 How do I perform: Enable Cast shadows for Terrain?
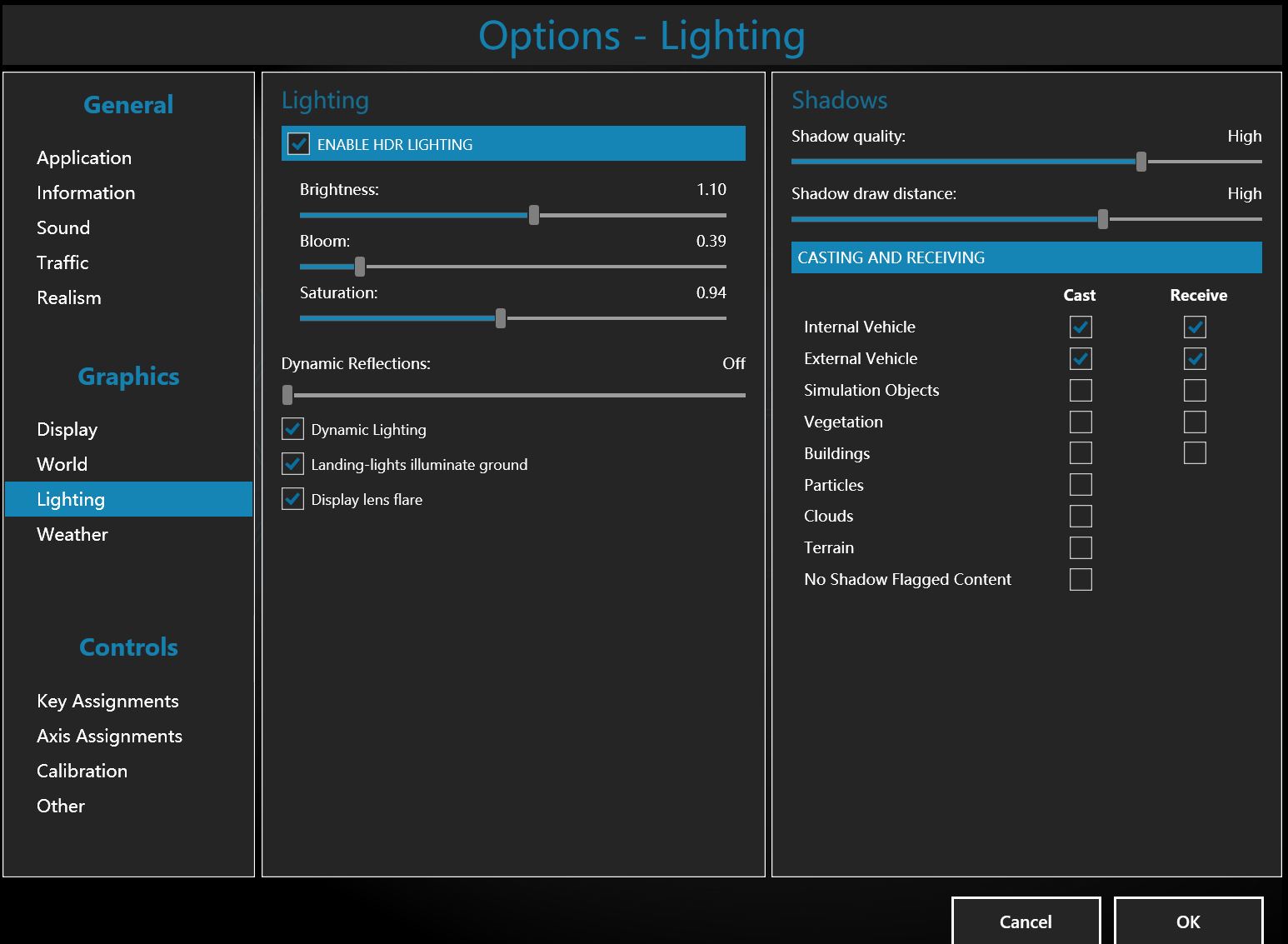point(1081,547)
